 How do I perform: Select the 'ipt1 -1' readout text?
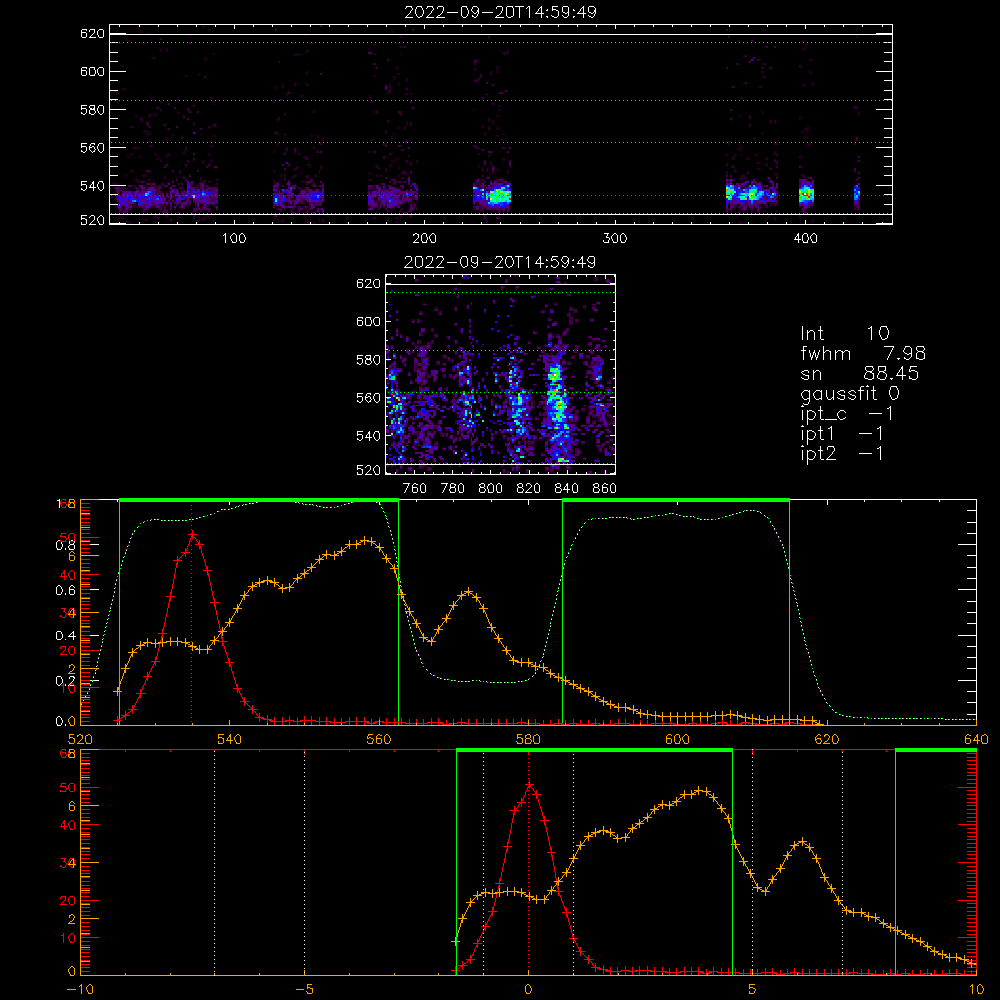(x=842, y=434)
